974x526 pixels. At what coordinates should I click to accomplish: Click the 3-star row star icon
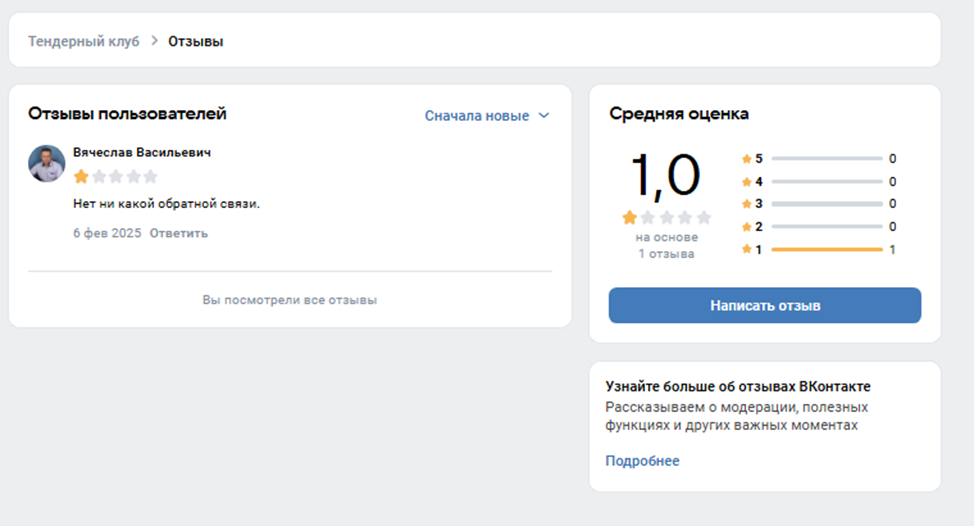pos(746,204)
